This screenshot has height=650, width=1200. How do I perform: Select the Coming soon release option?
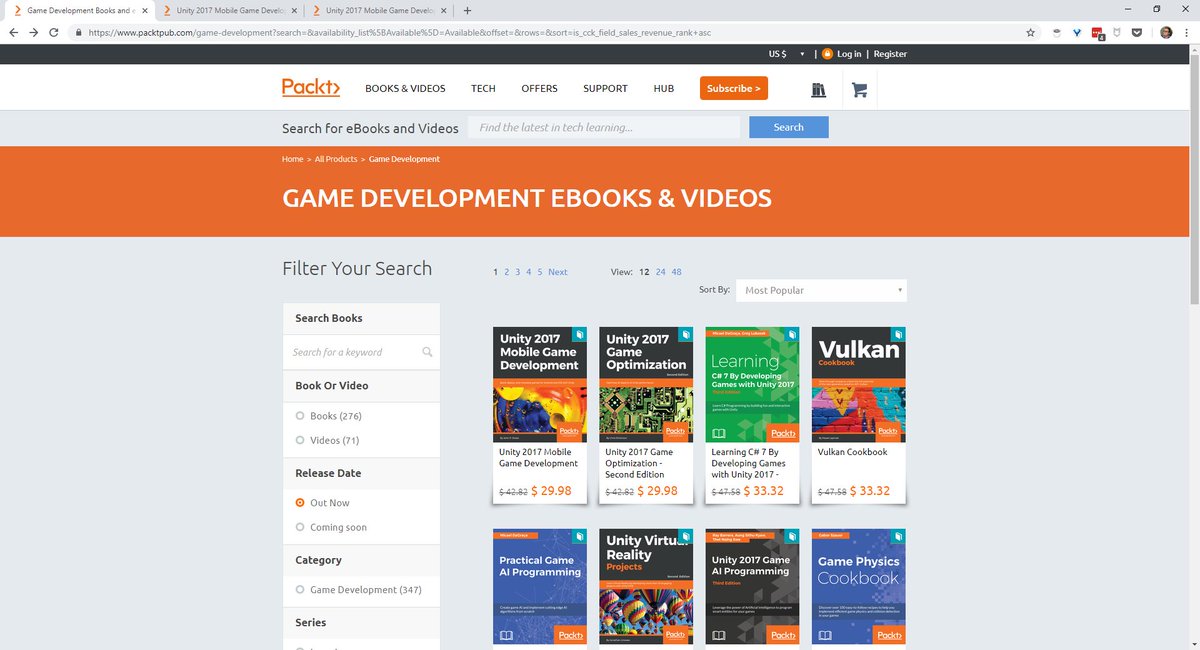tap(300, 527)
